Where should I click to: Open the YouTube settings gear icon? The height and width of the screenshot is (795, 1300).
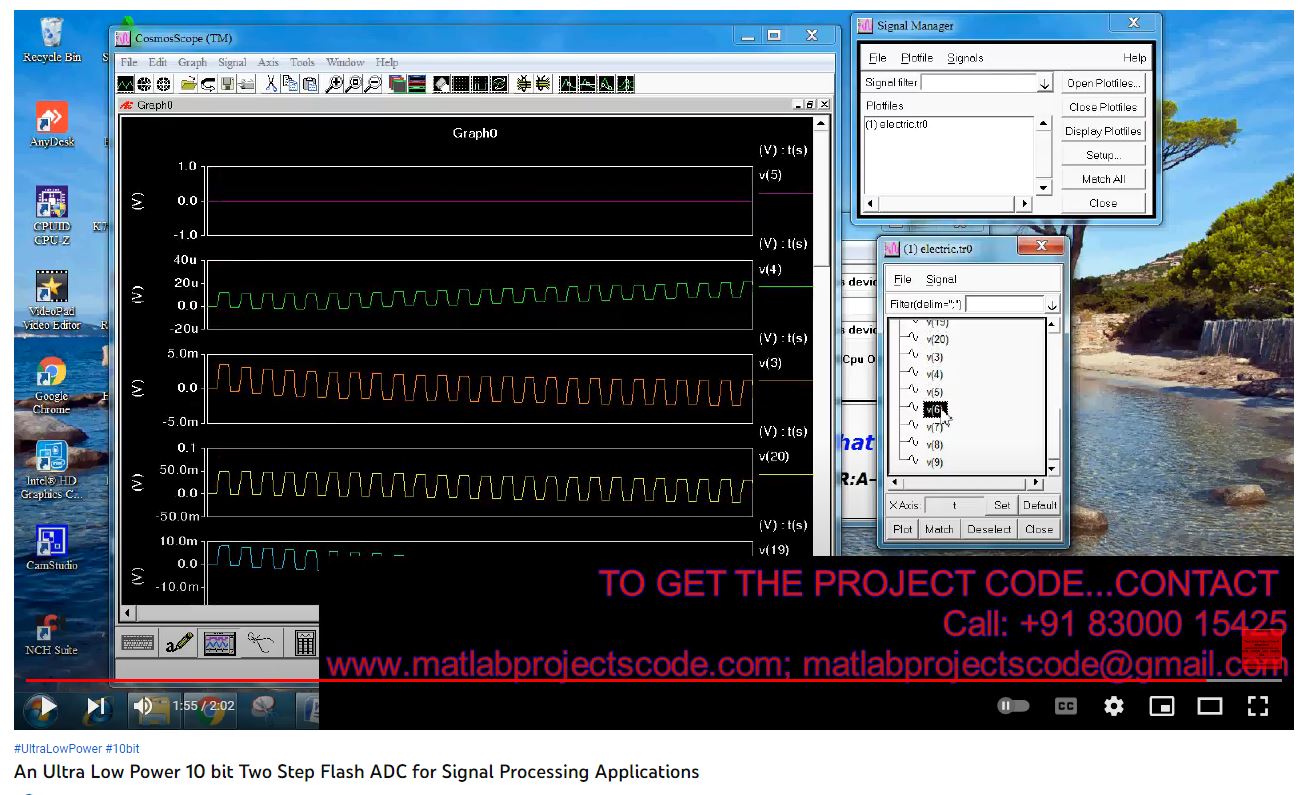tap(1113, 706)
